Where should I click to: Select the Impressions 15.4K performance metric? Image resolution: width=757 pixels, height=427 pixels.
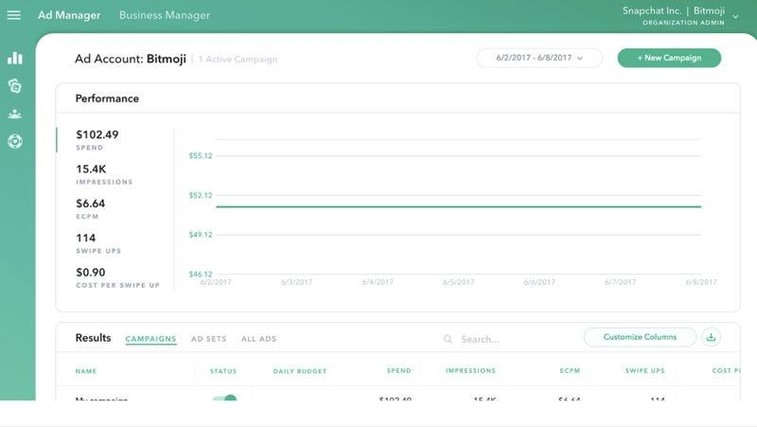tap(104, 174)
